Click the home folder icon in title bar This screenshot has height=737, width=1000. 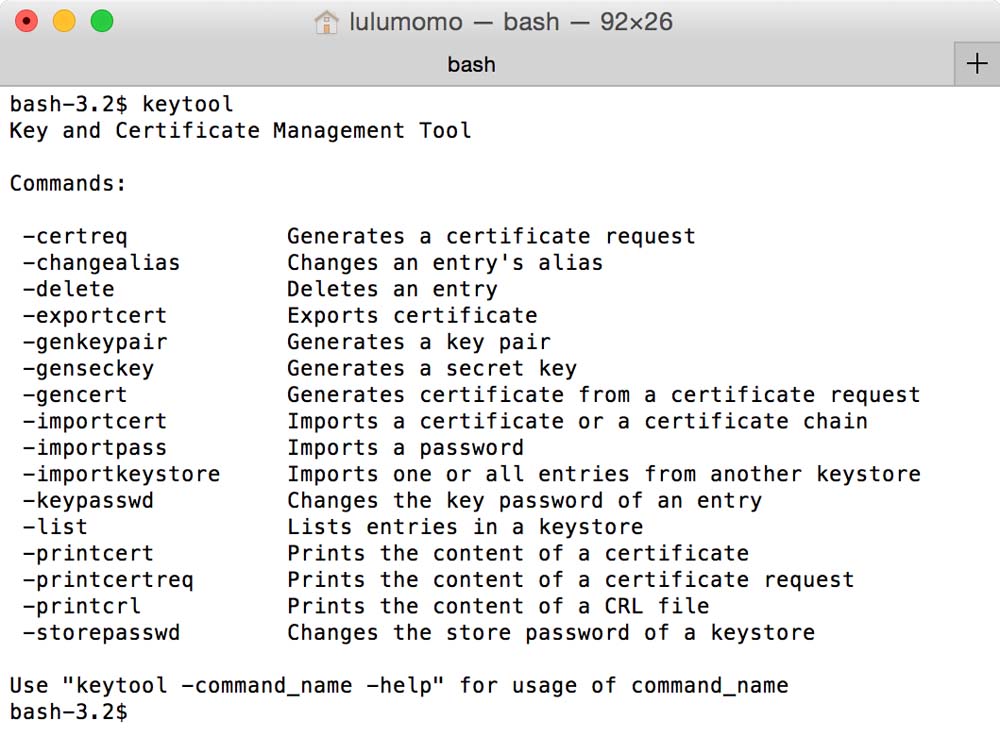326,22
